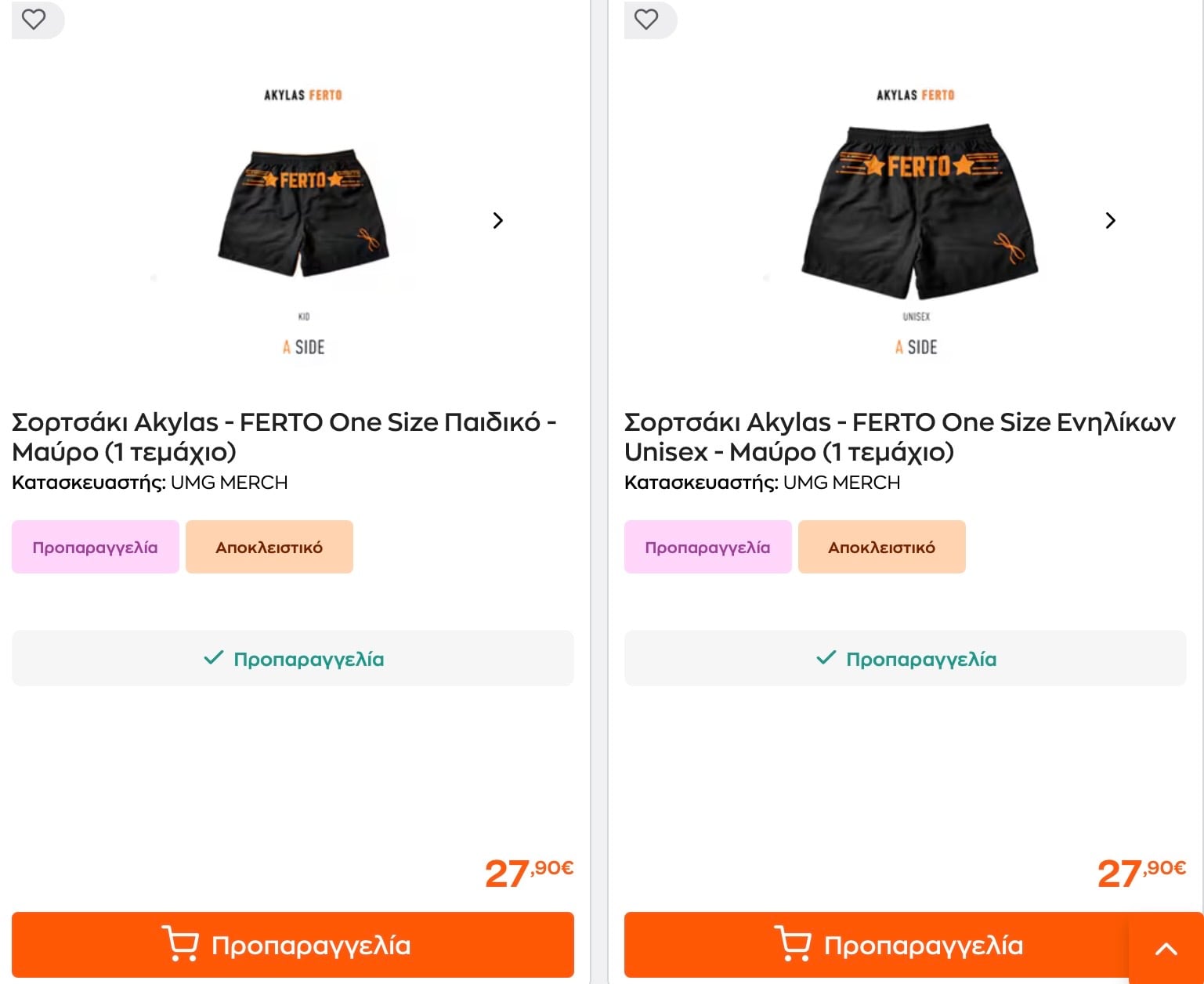The height and width of the screenshot is (984, 1204).
Task: Click pink Προπαραγγελία tag on kids shorts
Action: [x=95, y=547]
